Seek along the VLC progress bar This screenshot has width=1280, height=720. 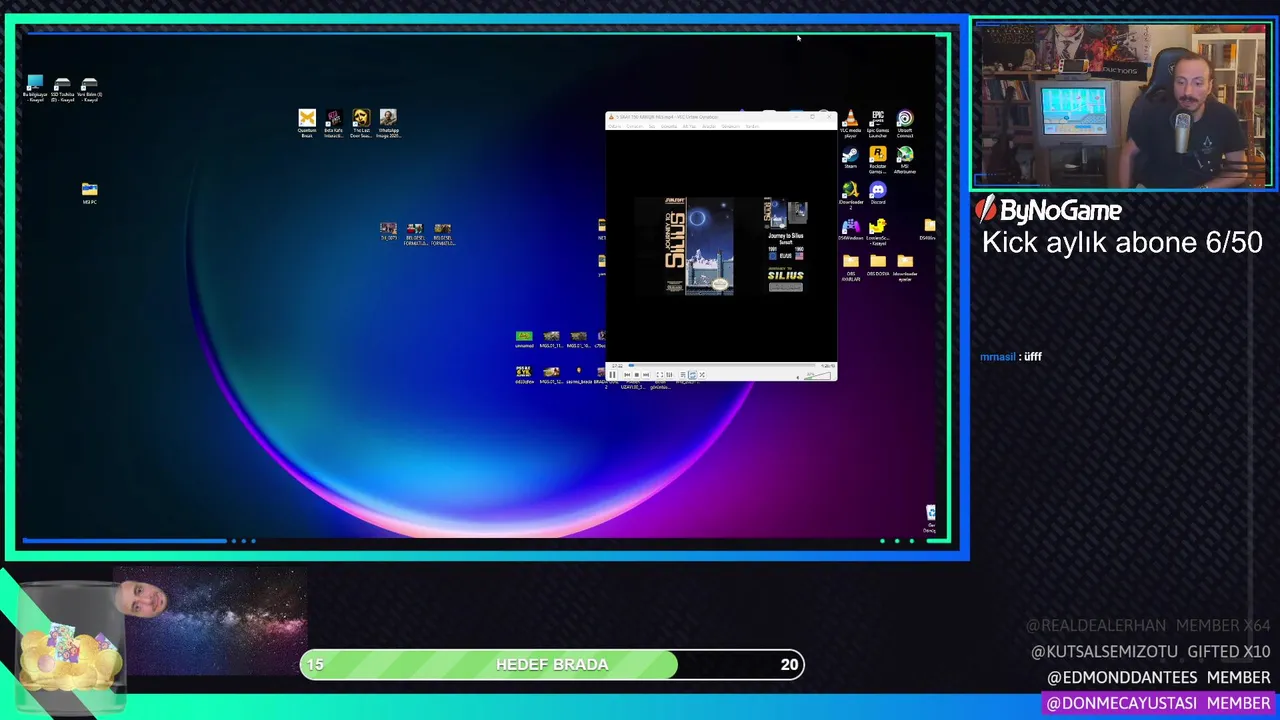[x=722, y=365]
